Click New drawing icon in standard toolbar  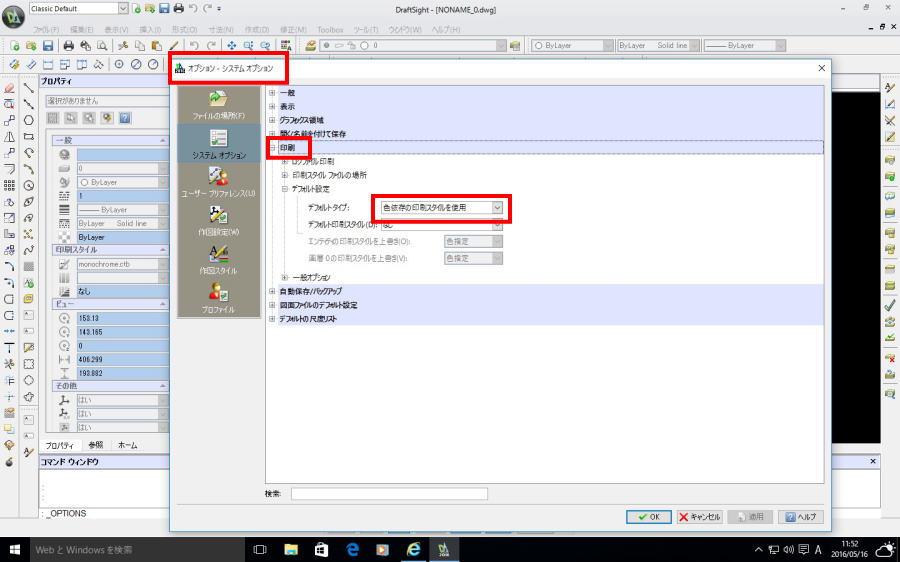[x=15, y=45]
